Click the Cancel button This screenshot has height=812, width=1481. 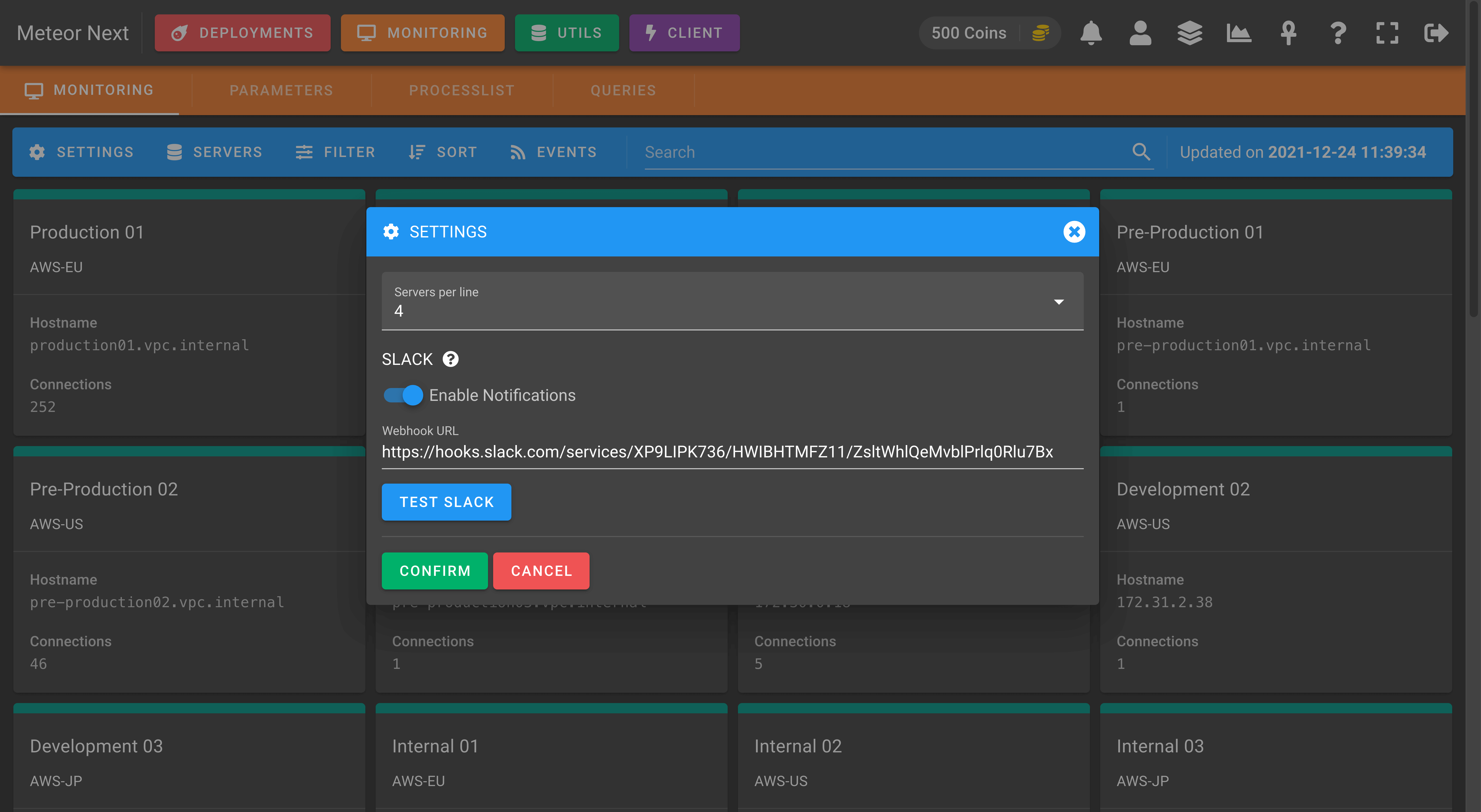[x=541, y=571]
